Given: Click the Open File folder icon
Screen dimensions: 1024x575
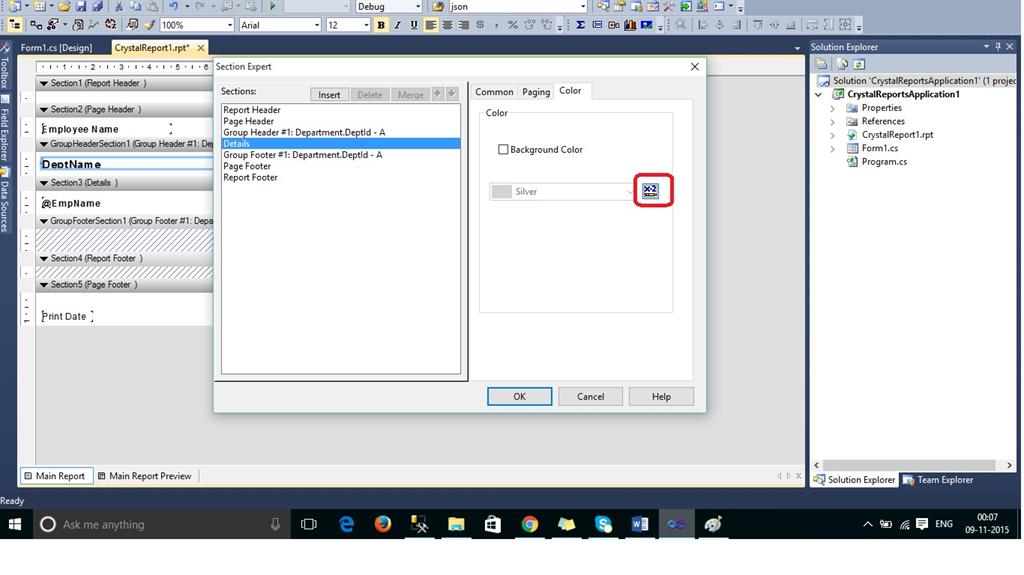Looking at the screenshot, I should tap(64, 6).
